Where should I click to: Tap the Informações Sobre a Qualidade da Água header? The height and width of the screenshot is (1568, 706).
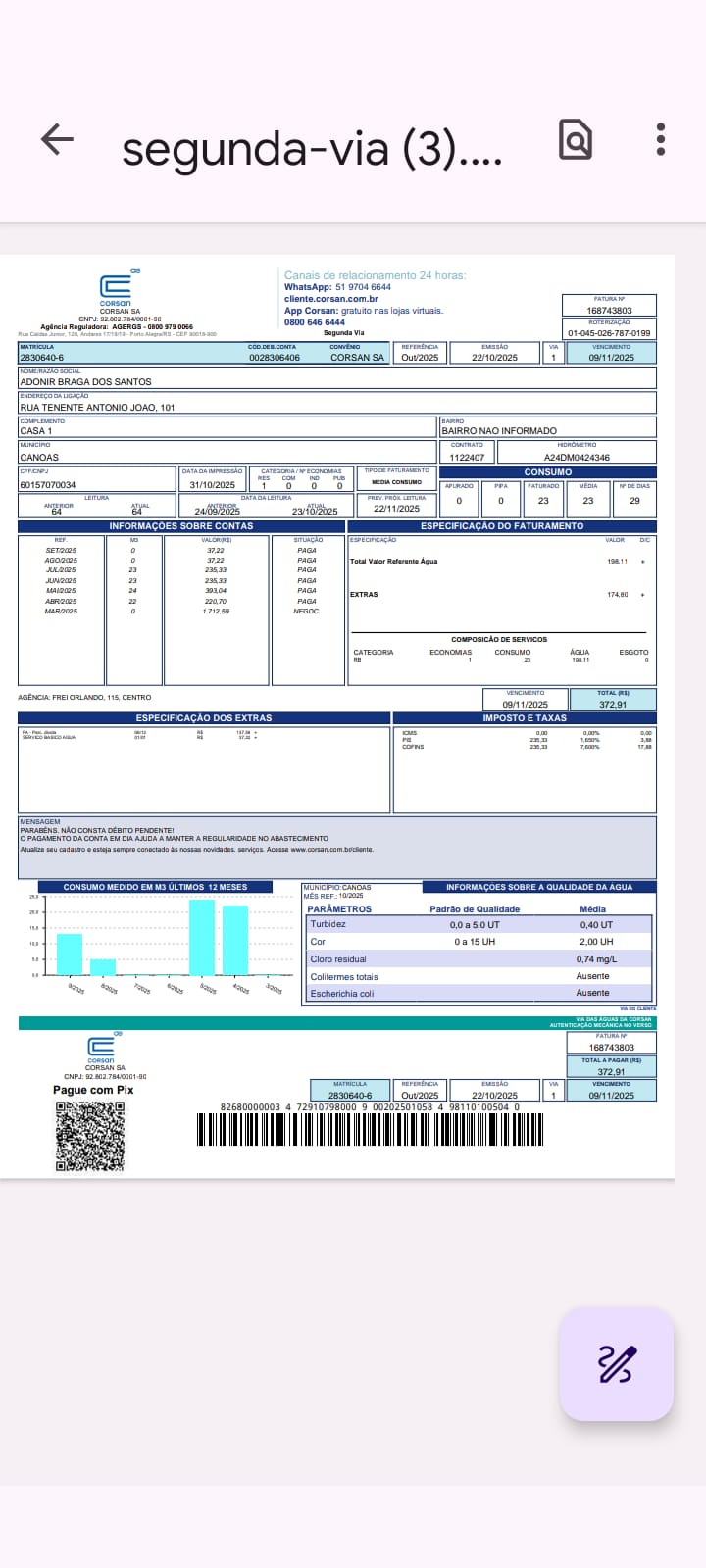(538, 887)
